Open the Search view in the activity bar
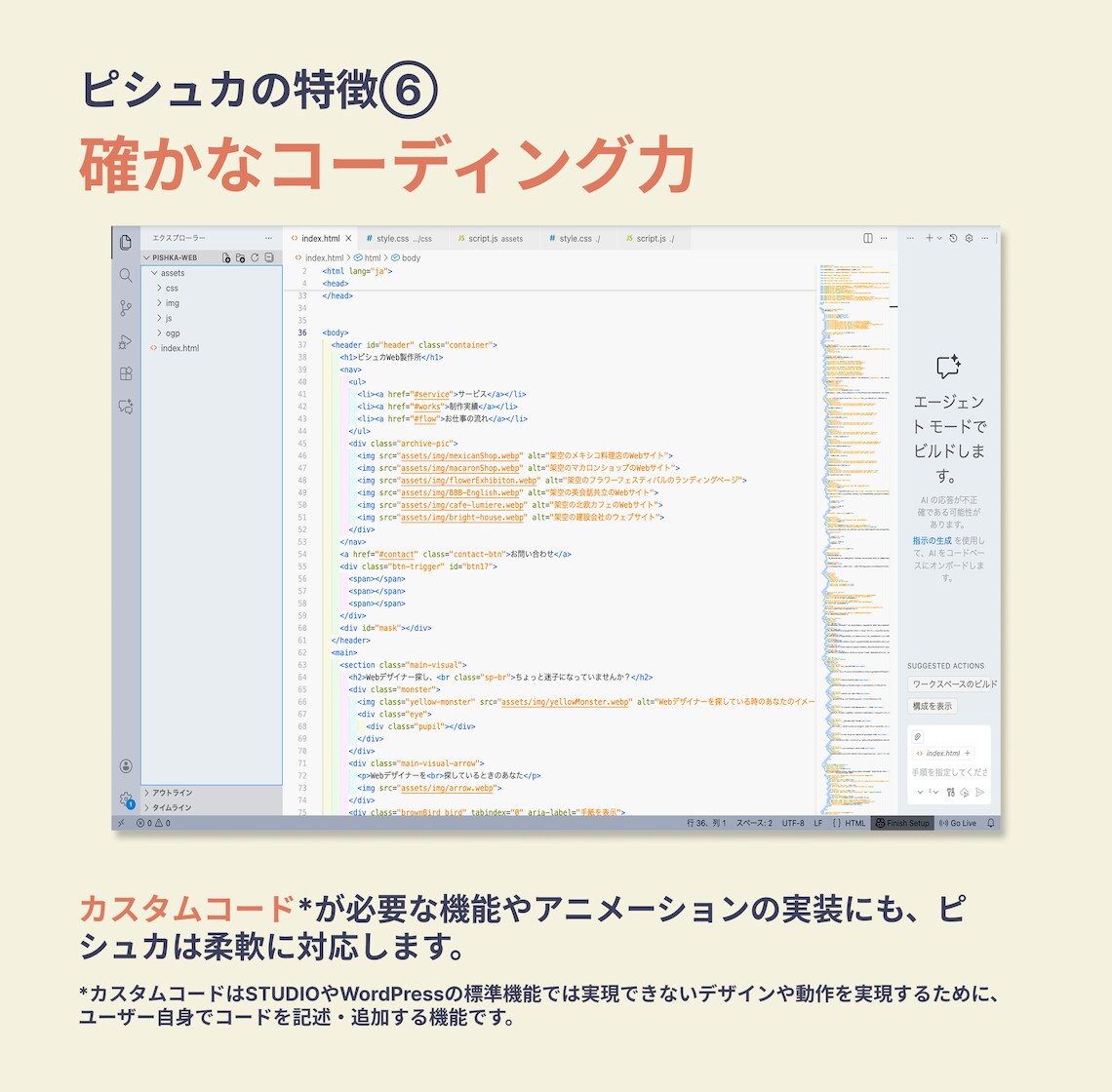 pyautogui.click(x=126, y=275)
